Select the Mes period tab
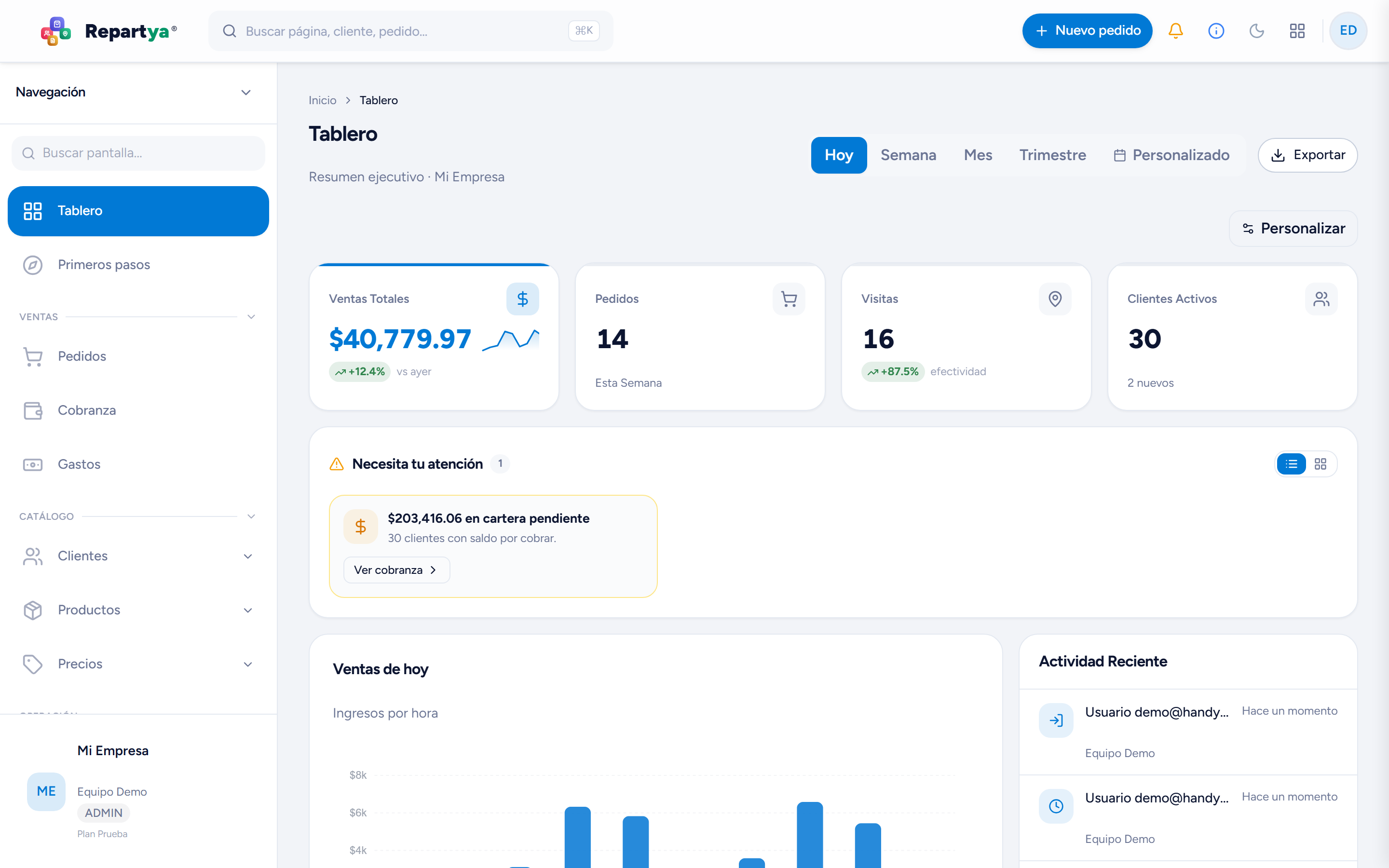This screenshot has width=1389, height=868. (978, 155)
